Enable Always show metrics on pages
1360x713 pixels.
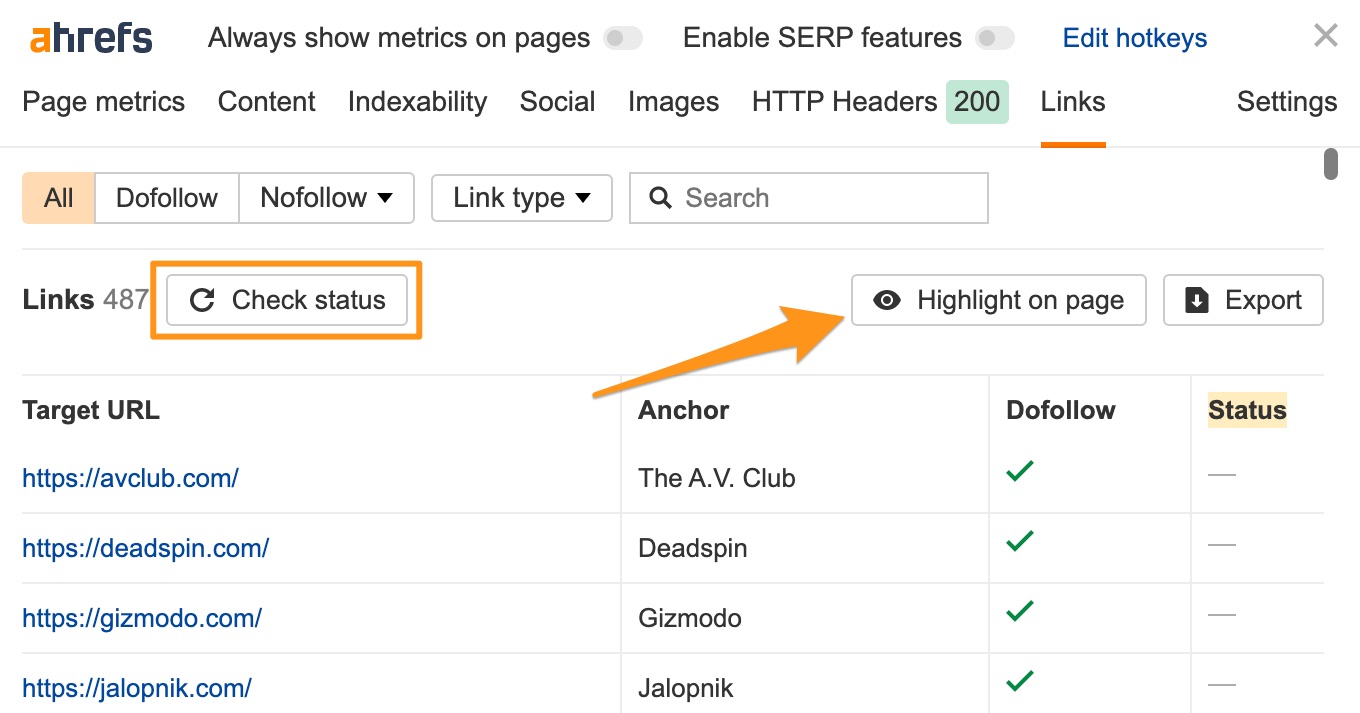coord(622,37)
